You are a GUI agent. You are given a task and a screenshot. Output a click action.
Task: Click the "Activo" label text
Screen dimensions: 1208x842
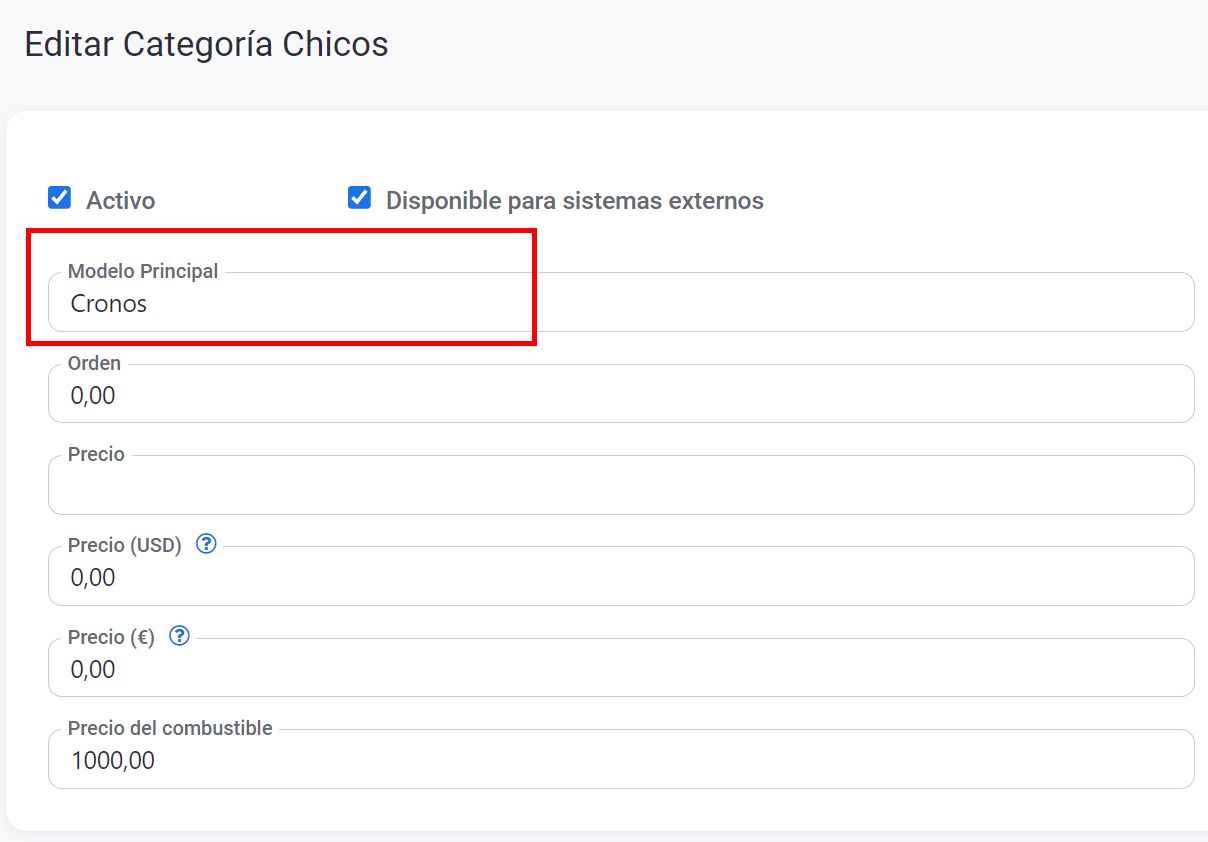coord(120,201)
